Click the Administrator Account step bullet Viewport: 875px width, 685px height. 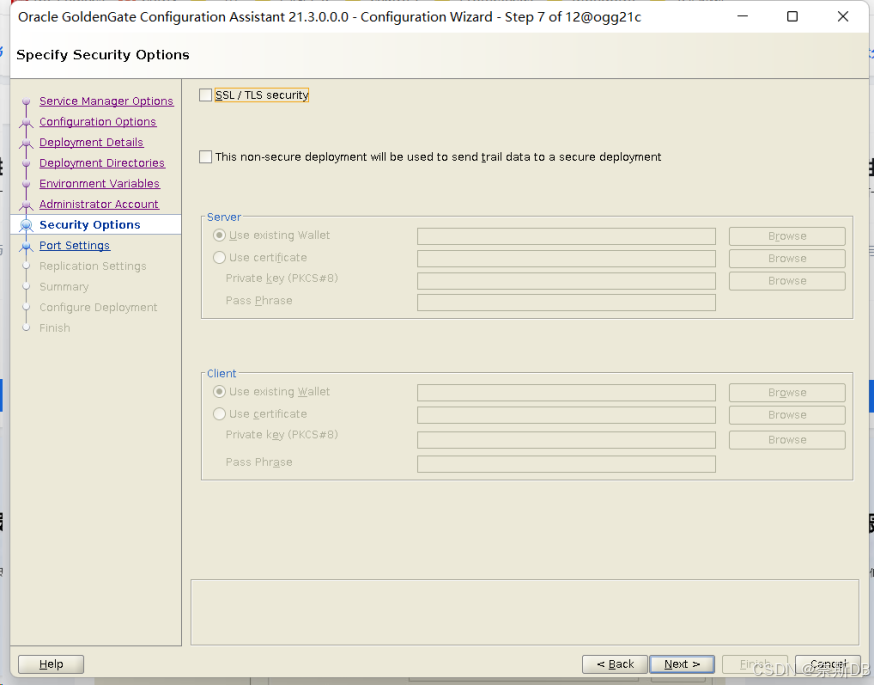click(x=26, y=205)
